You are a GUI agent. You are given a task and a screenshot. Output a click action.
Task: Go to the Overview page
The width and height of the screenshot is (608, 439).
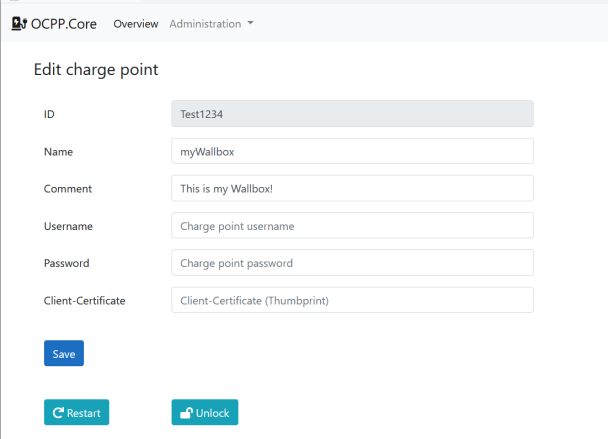click(x=136, y=24)
